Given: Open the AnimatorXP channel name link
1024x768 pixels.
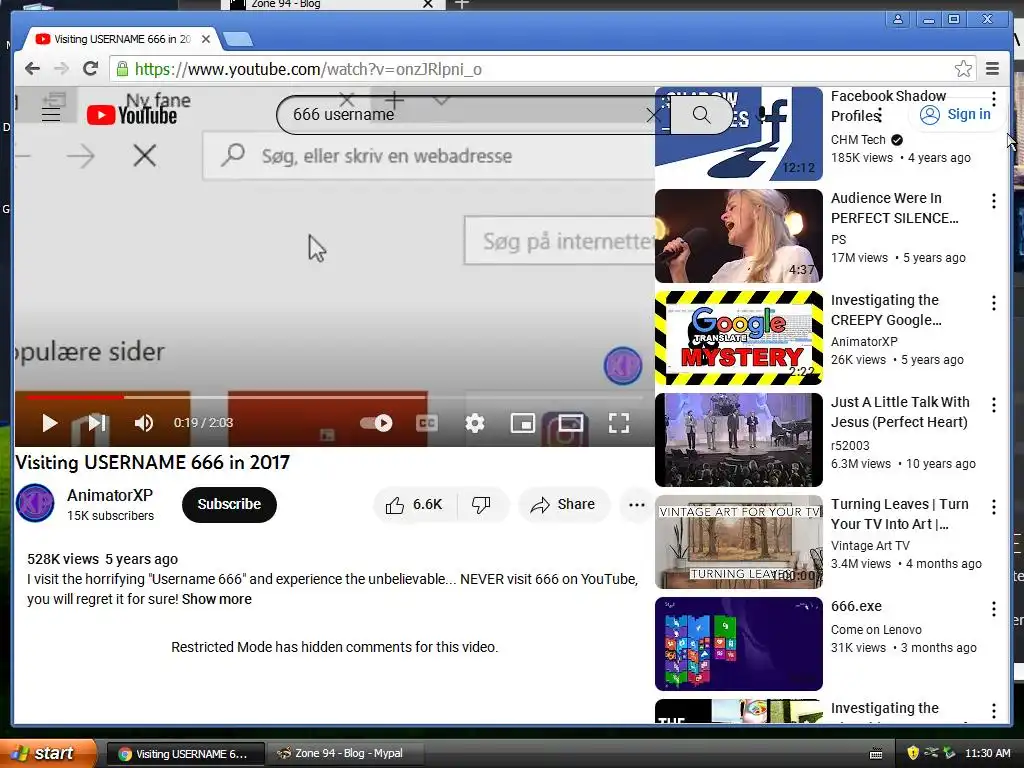Looking at the screenshot, I should tap(110, 495).
